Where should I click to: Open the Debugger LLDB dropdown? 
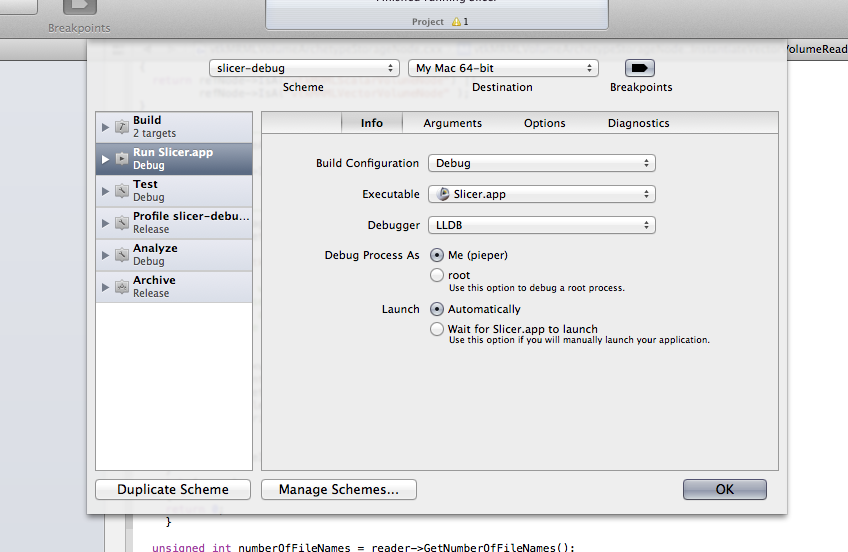click(541, 225)
